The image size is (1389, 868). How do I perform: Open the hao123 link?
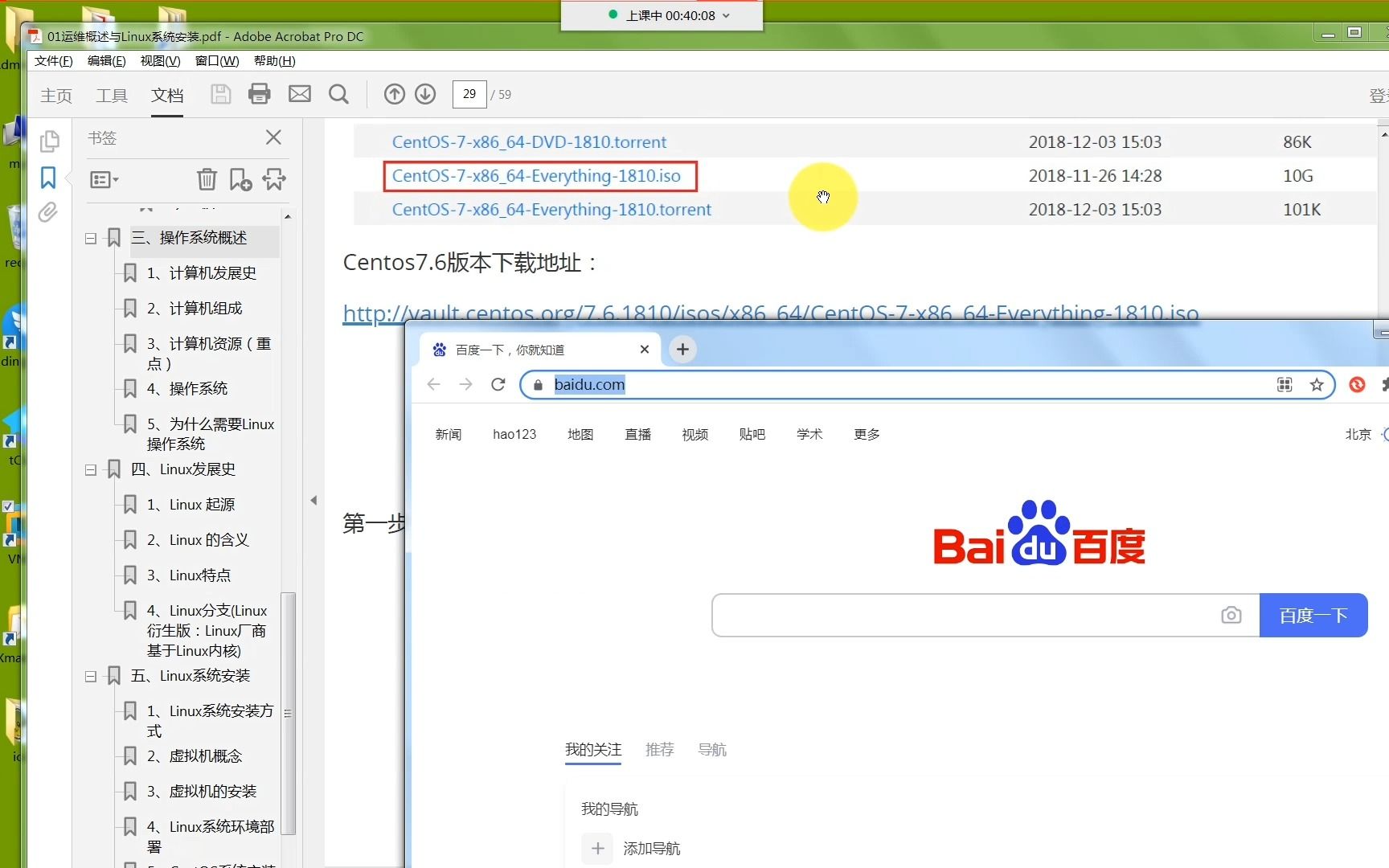(x=514, y=434)
